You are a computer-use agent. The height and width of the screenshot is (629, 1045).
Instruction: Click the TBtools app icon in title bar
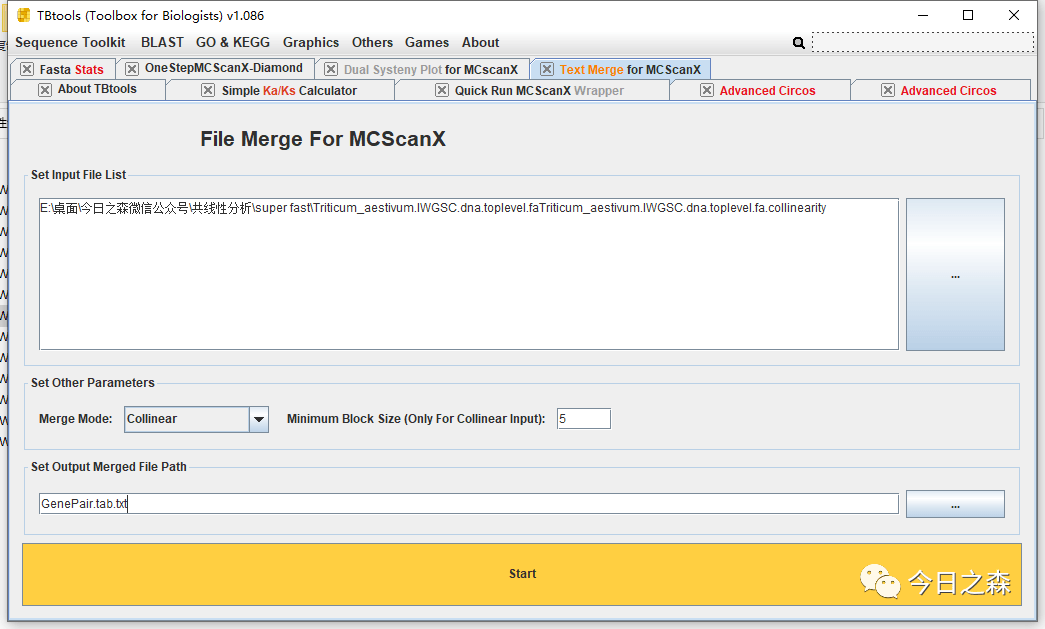click(x=23, y=15)
